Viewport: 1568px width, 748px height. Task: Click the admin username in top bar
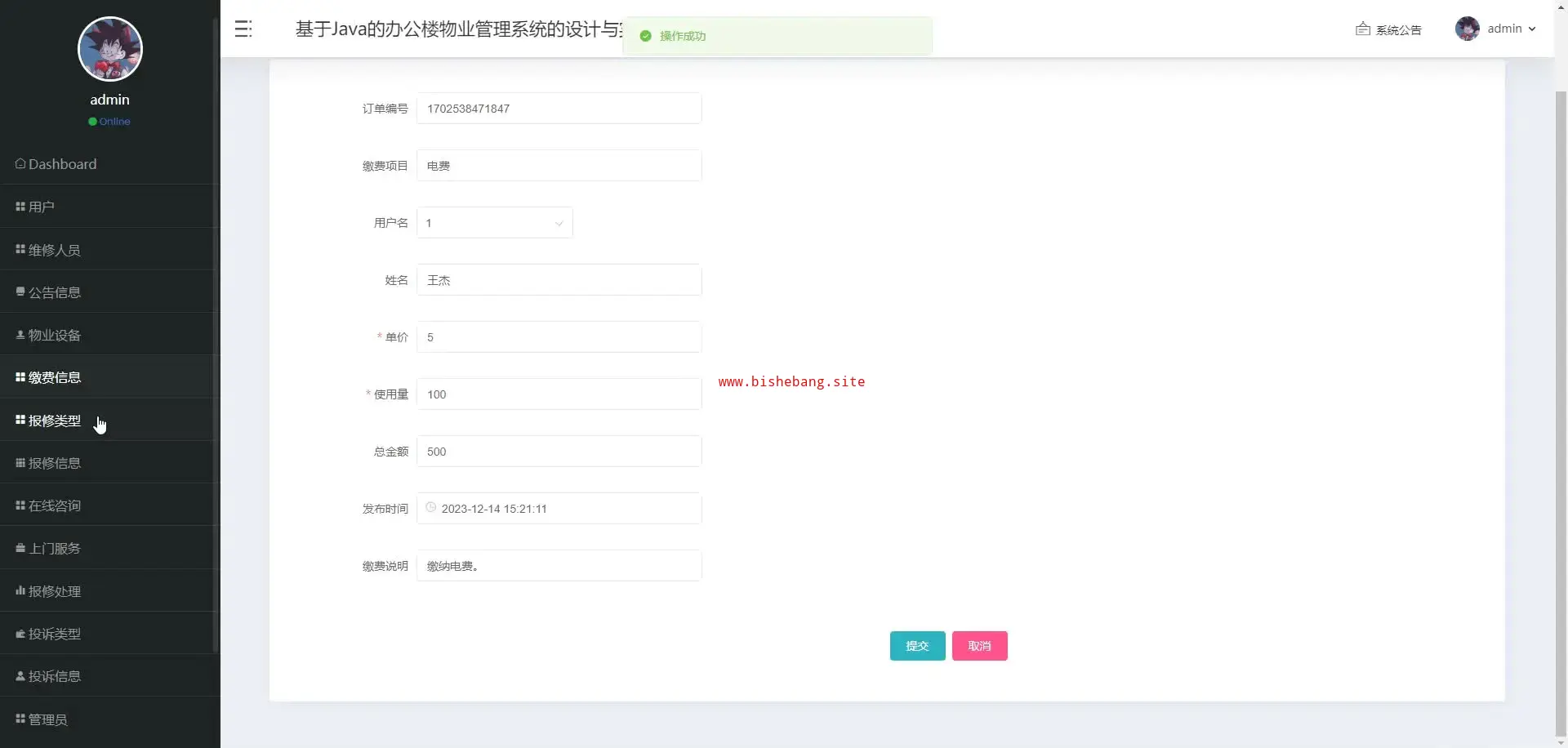click(x=1504, y=29)
